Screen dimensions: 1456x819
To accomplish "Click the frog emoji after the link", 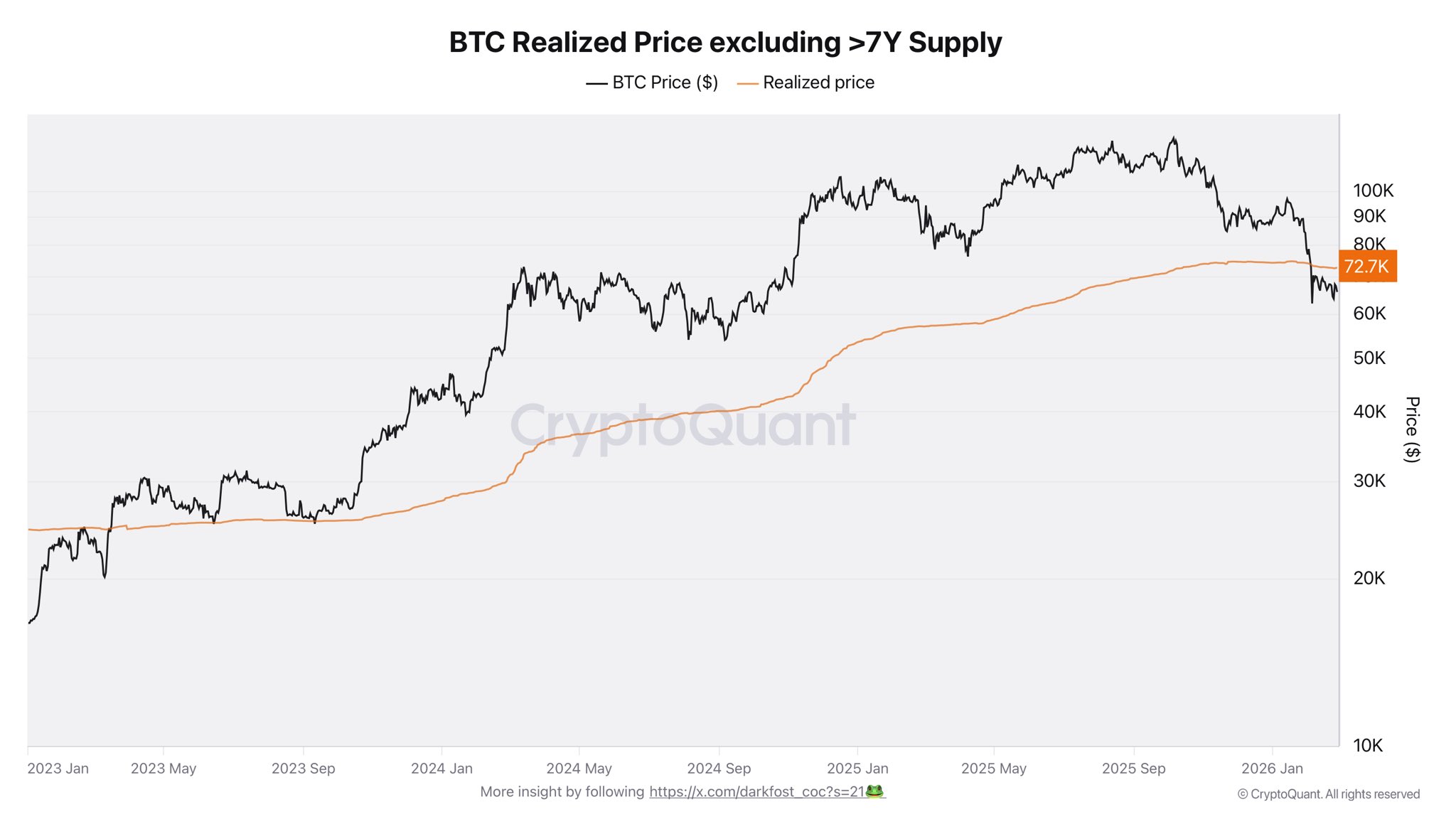I will 874,791.
